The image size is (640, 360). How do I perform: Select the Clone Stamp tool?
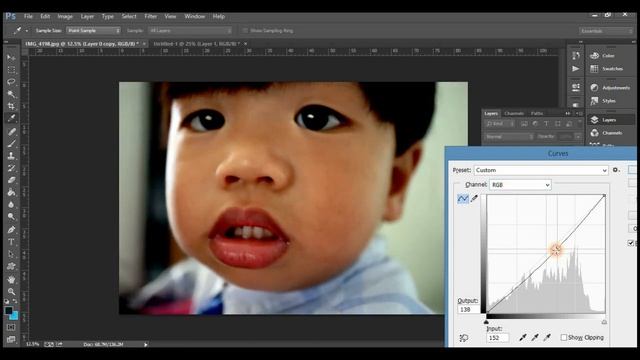[11, 156]
